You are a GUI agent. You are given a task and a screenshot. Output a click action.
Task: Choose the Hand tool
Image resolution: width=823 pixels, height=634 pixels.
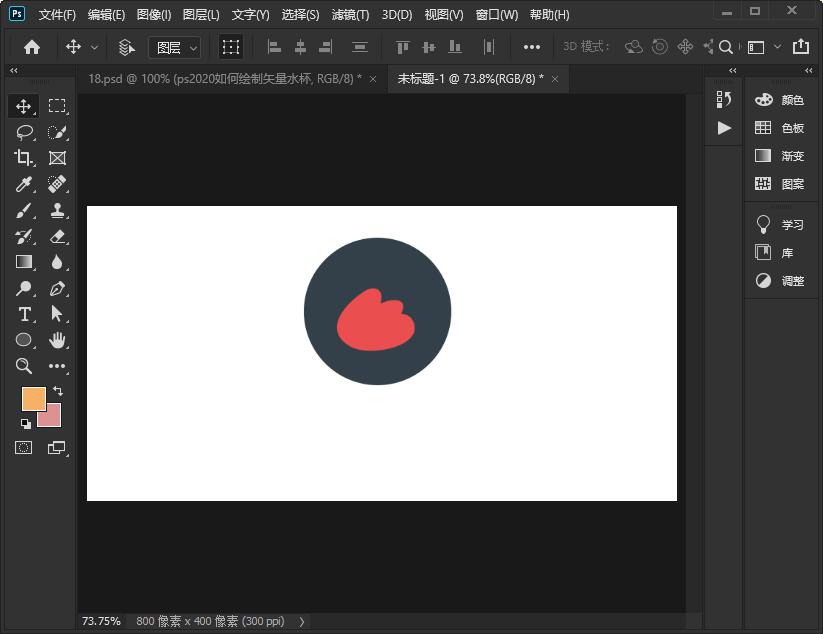[57, 340]
